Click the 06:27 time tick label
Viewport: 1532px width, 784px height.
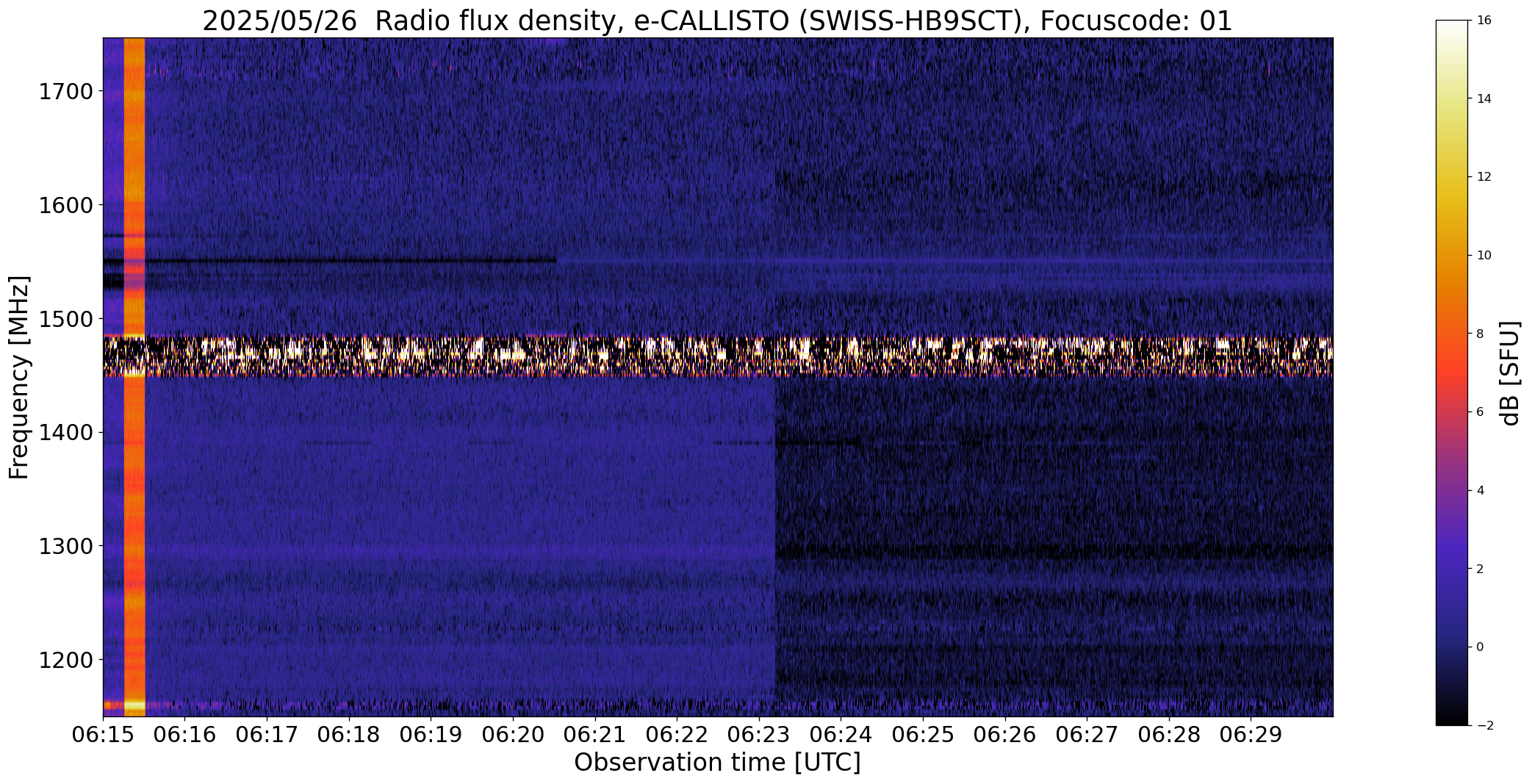coord(1087,735)
